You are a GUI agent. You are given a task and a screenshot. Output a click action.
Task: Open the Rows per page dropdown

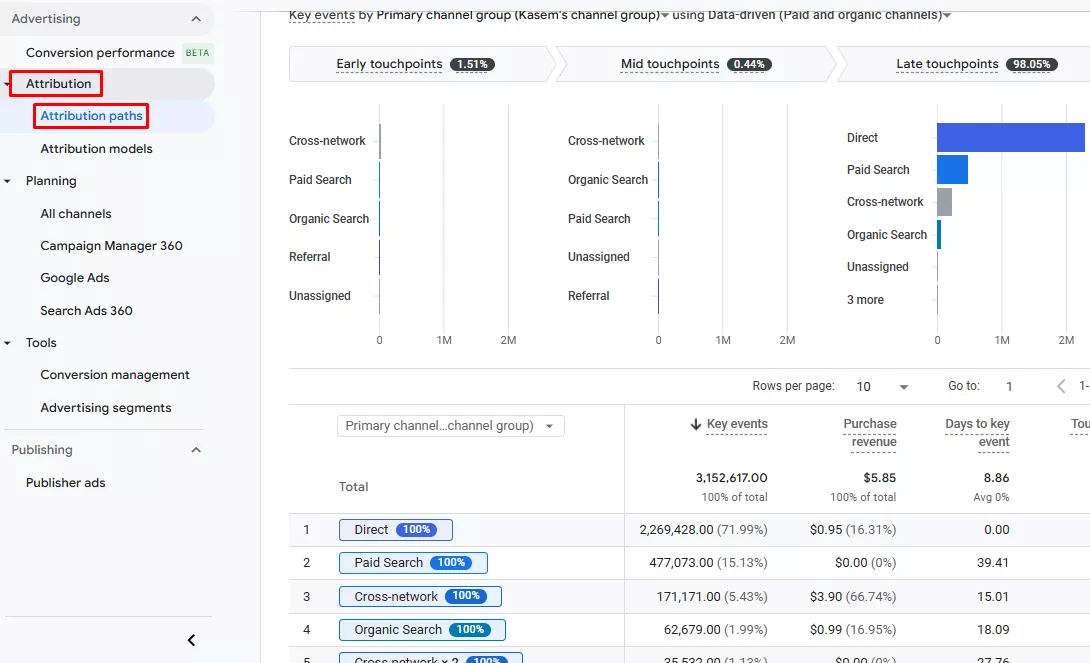[883, 387]
